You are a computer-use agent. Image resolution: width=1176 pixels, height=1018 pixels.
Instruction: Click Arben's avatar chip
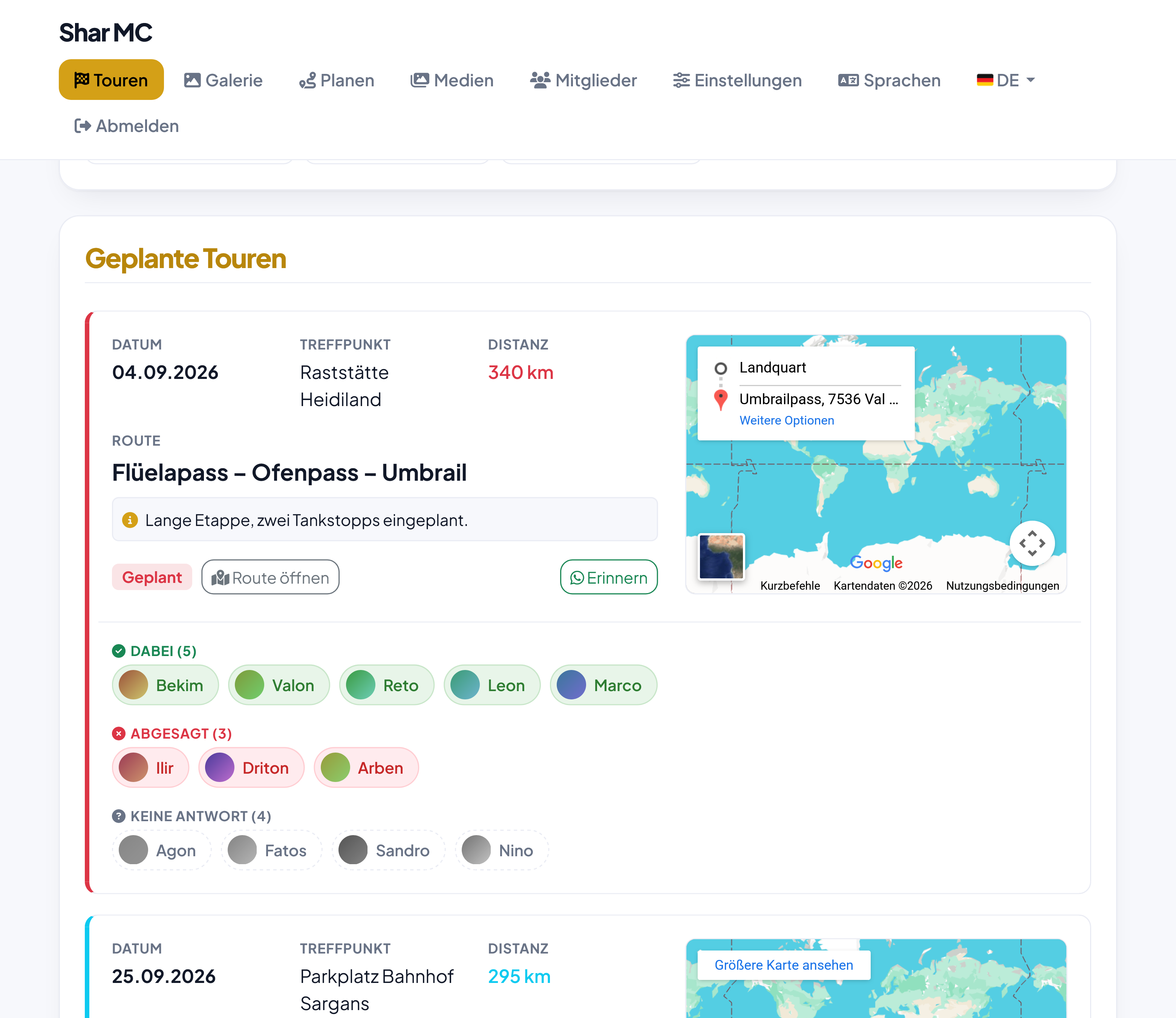pos(366,768)
